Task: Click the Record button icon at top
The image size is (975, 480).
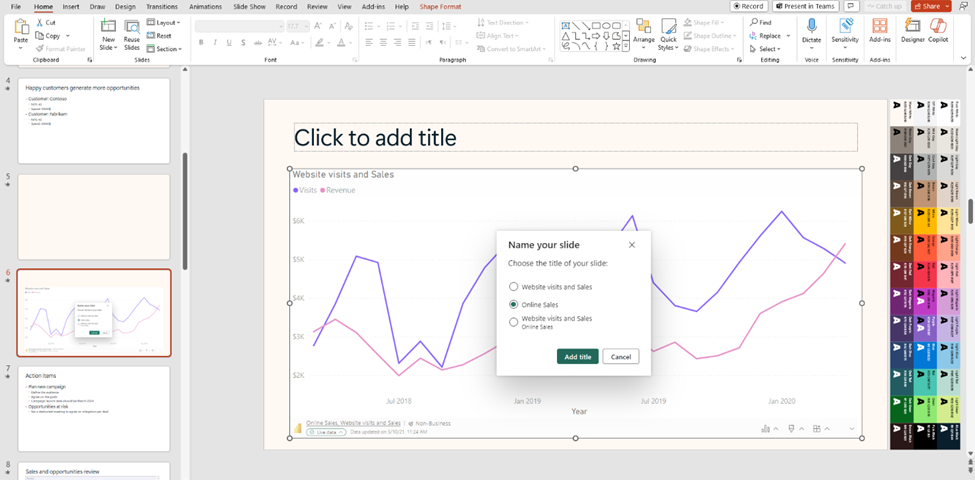Action: tap(737, 6)
